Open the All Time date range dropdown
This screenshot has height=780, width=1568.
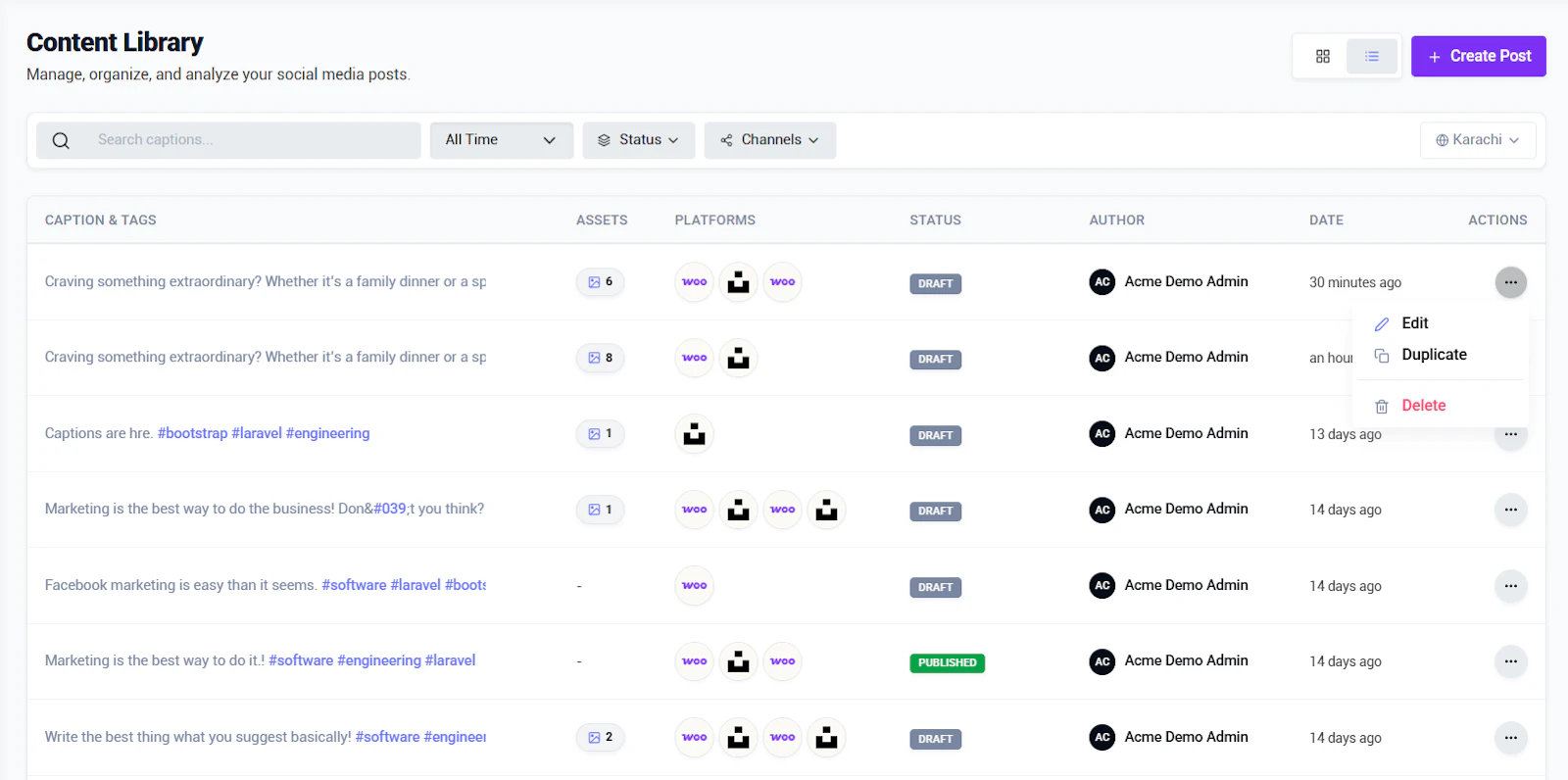pos(501,140)
